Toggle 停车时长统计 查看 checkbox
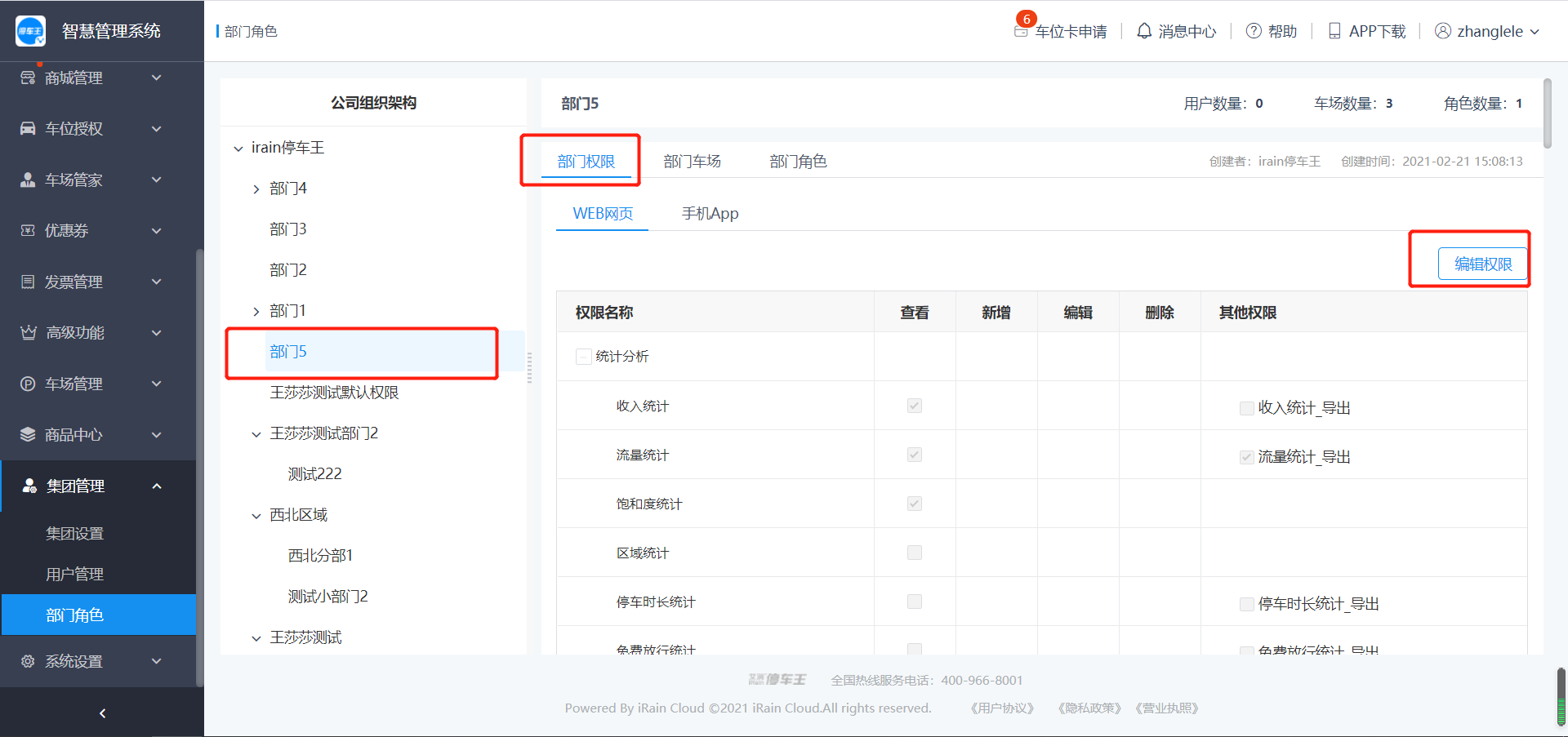 (915, 602)
